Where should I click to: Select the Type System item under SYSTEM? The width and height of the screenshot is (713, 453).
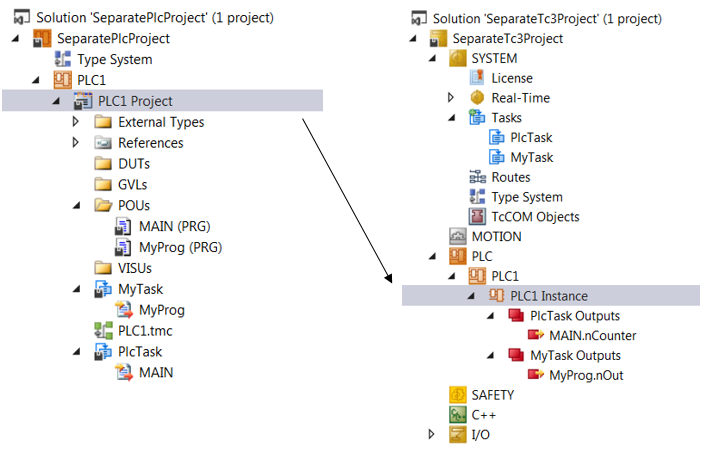pyautogui.click(x=527, y=197)
